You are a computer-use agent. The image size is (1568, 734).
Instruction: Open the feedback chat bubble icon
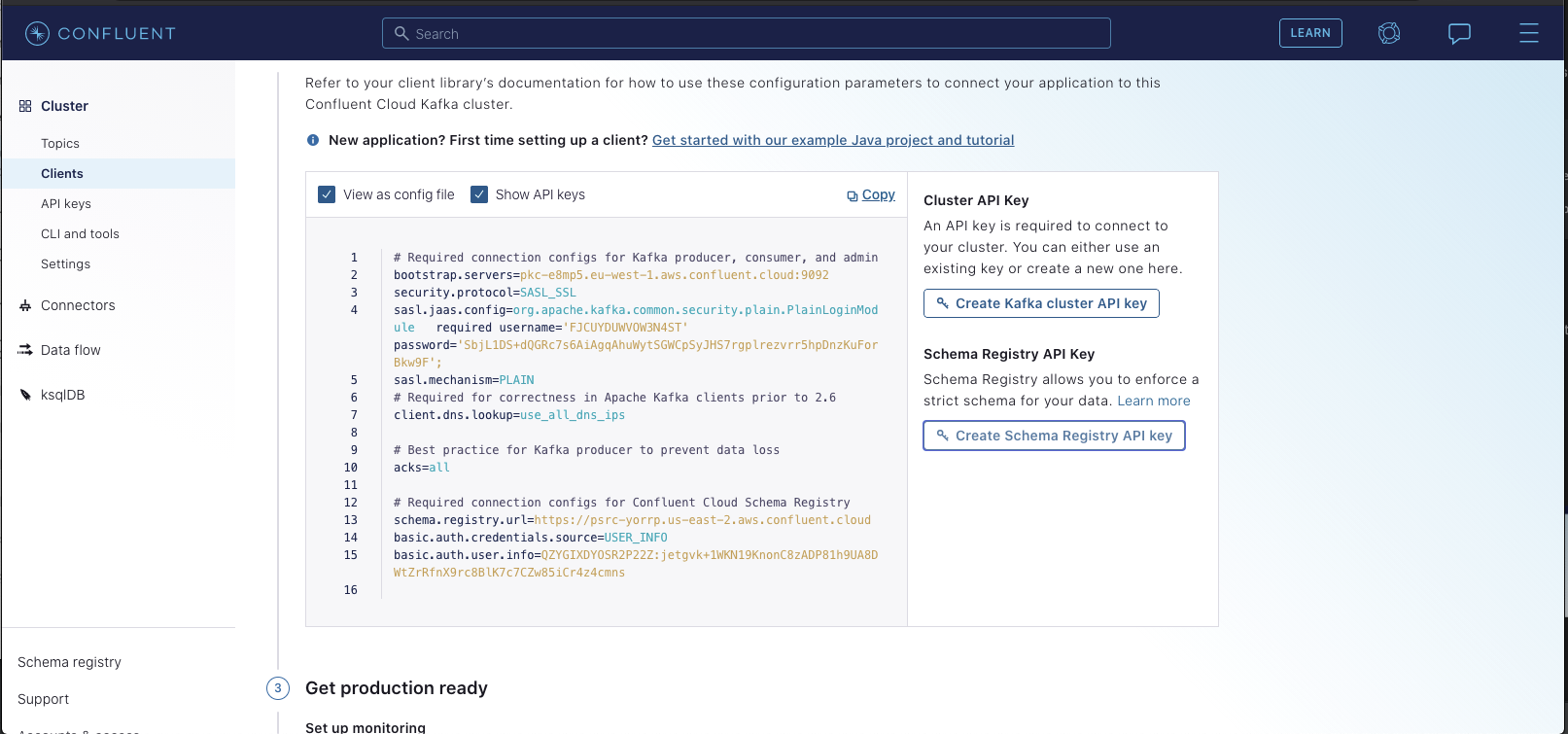(1459, 33)
